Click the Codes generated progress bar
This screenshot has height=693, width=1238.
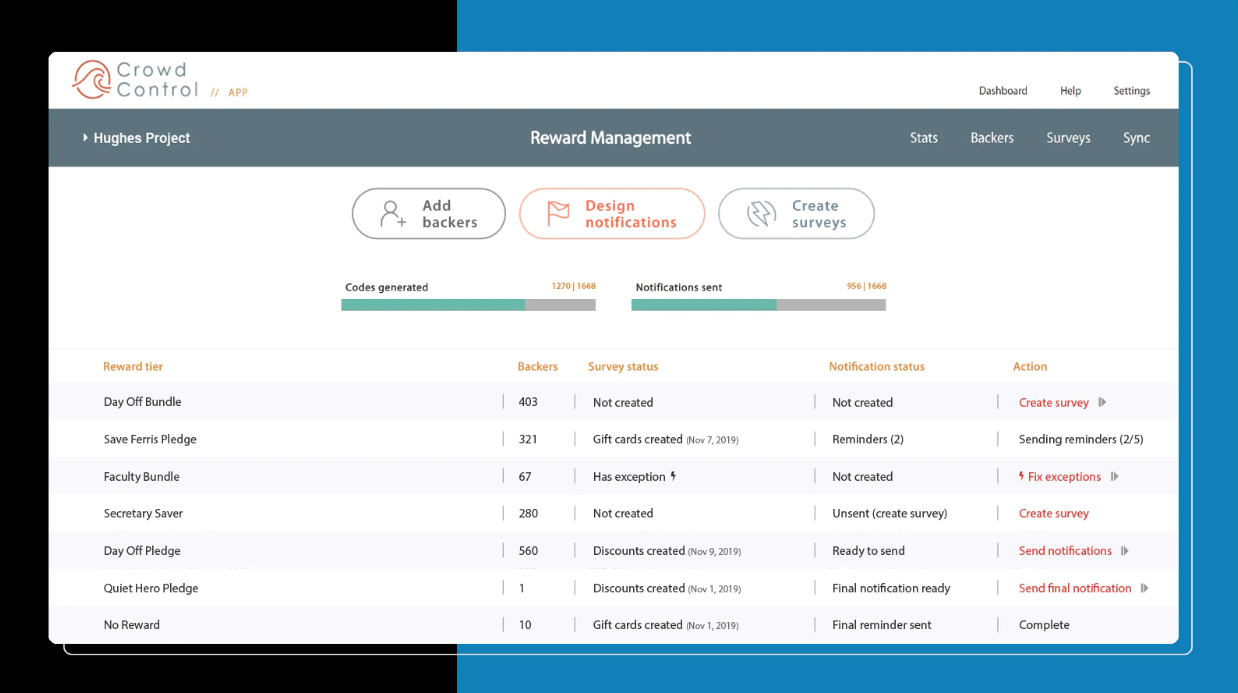(468, 305)
